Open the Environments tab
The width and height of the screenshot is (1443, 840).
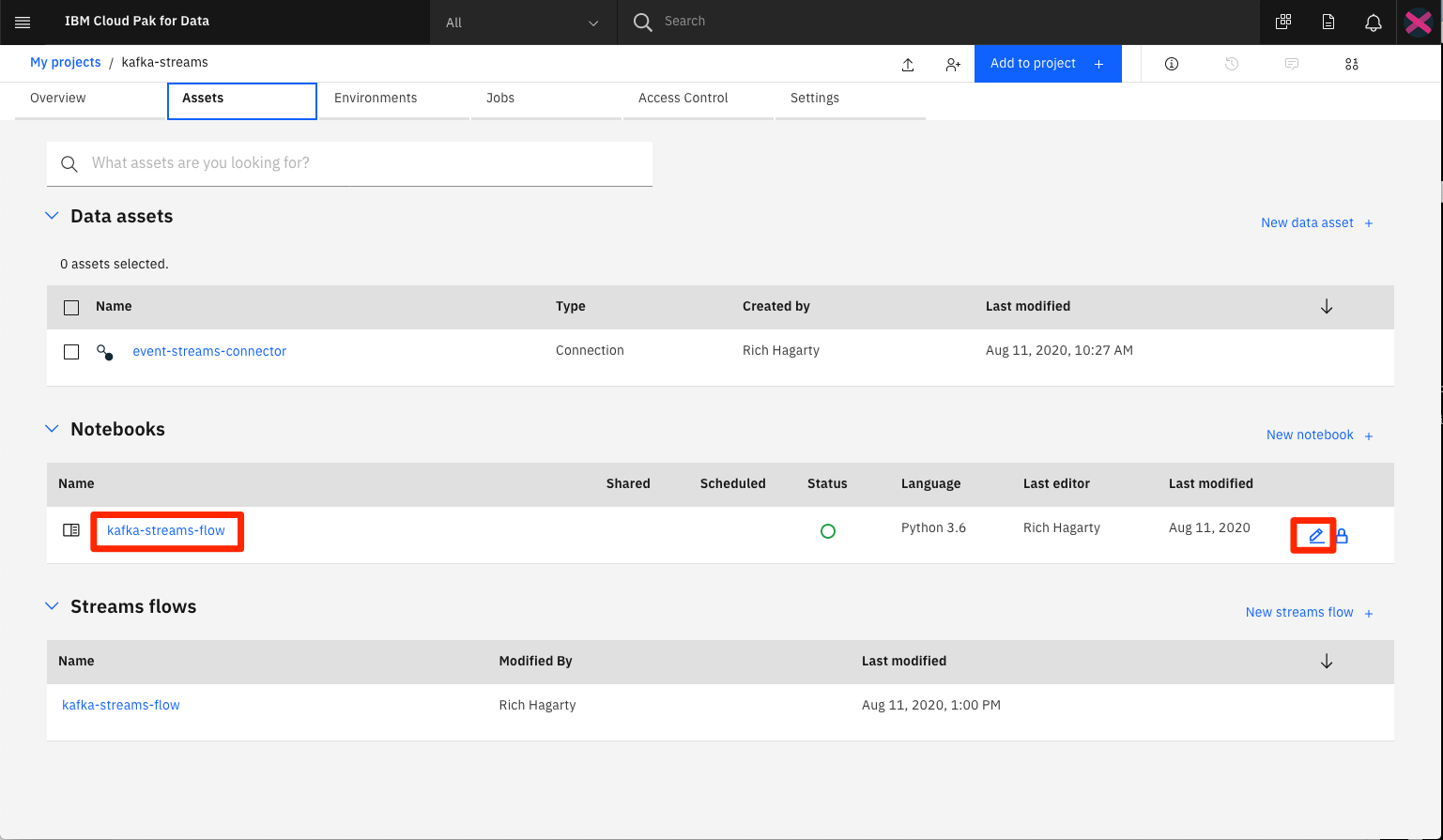394,99
